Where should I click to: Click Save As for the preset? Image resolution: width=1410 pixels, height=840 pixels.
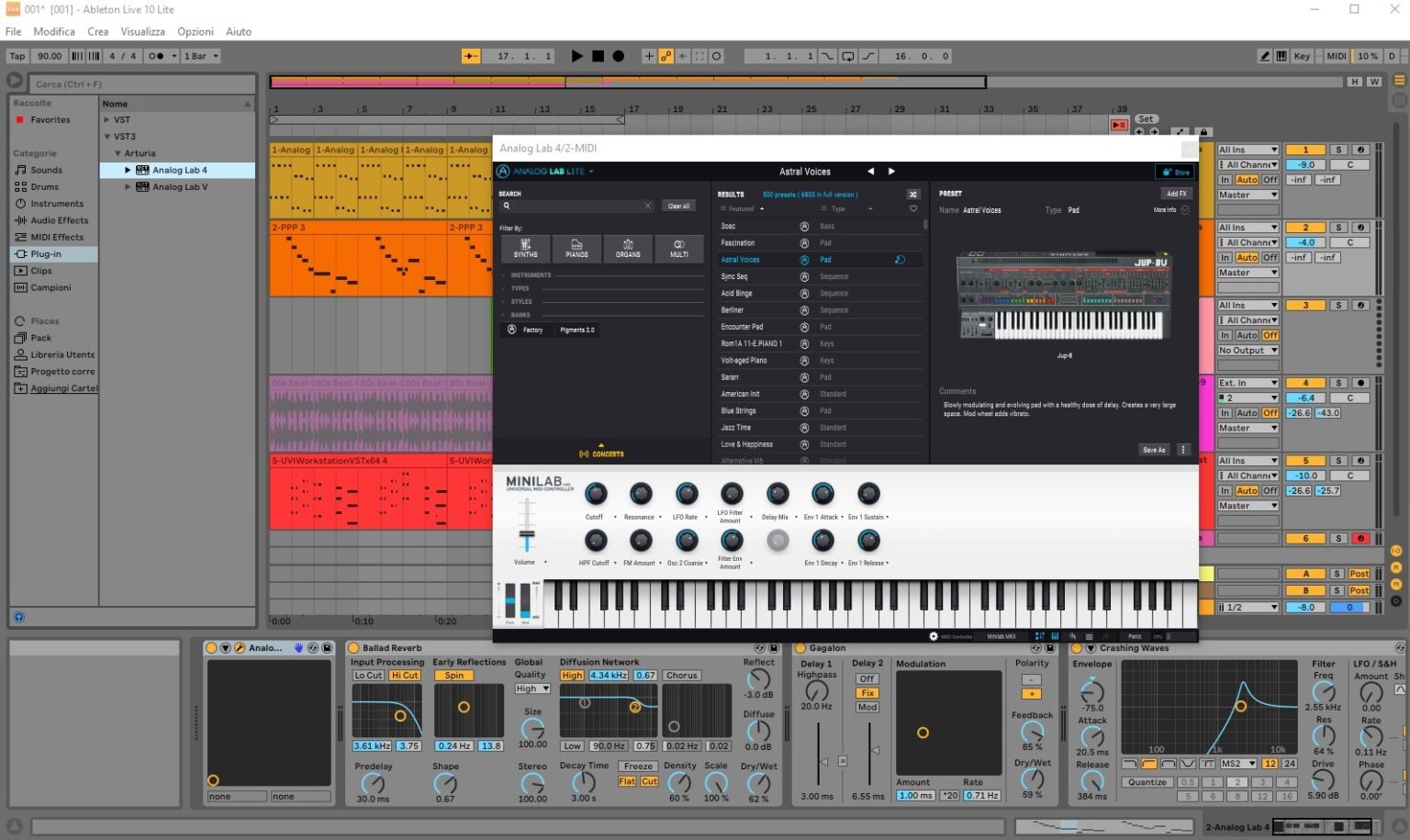[x=1154, y=450]
